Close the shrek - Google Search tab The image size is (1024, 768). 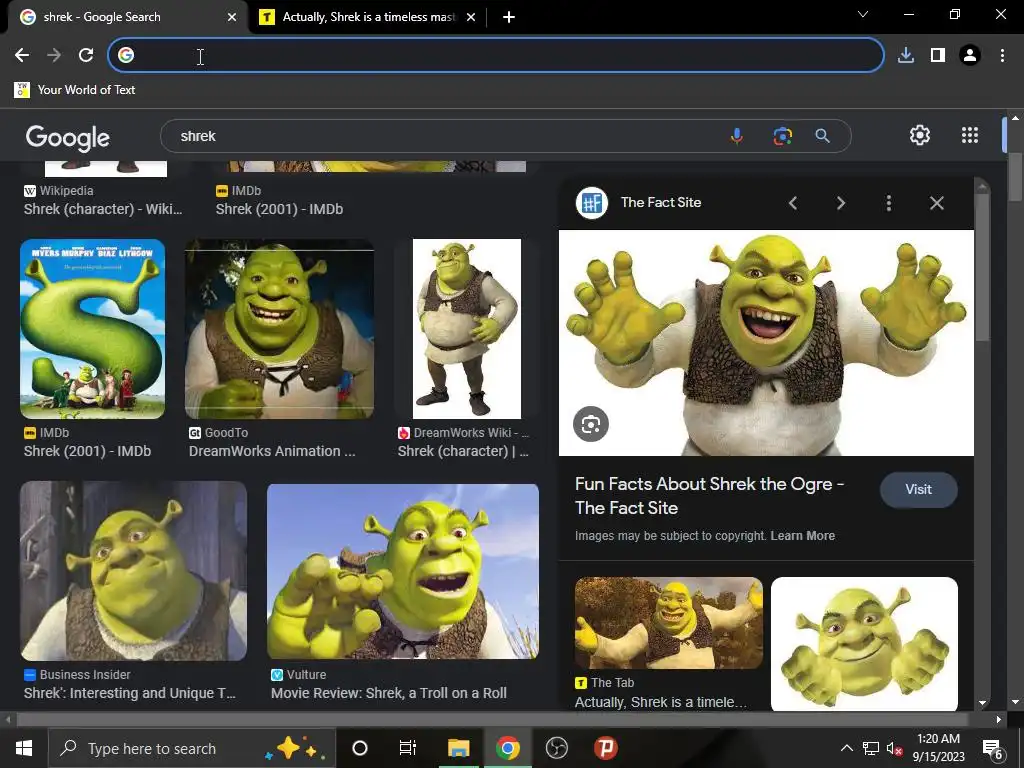coord(232,18)
